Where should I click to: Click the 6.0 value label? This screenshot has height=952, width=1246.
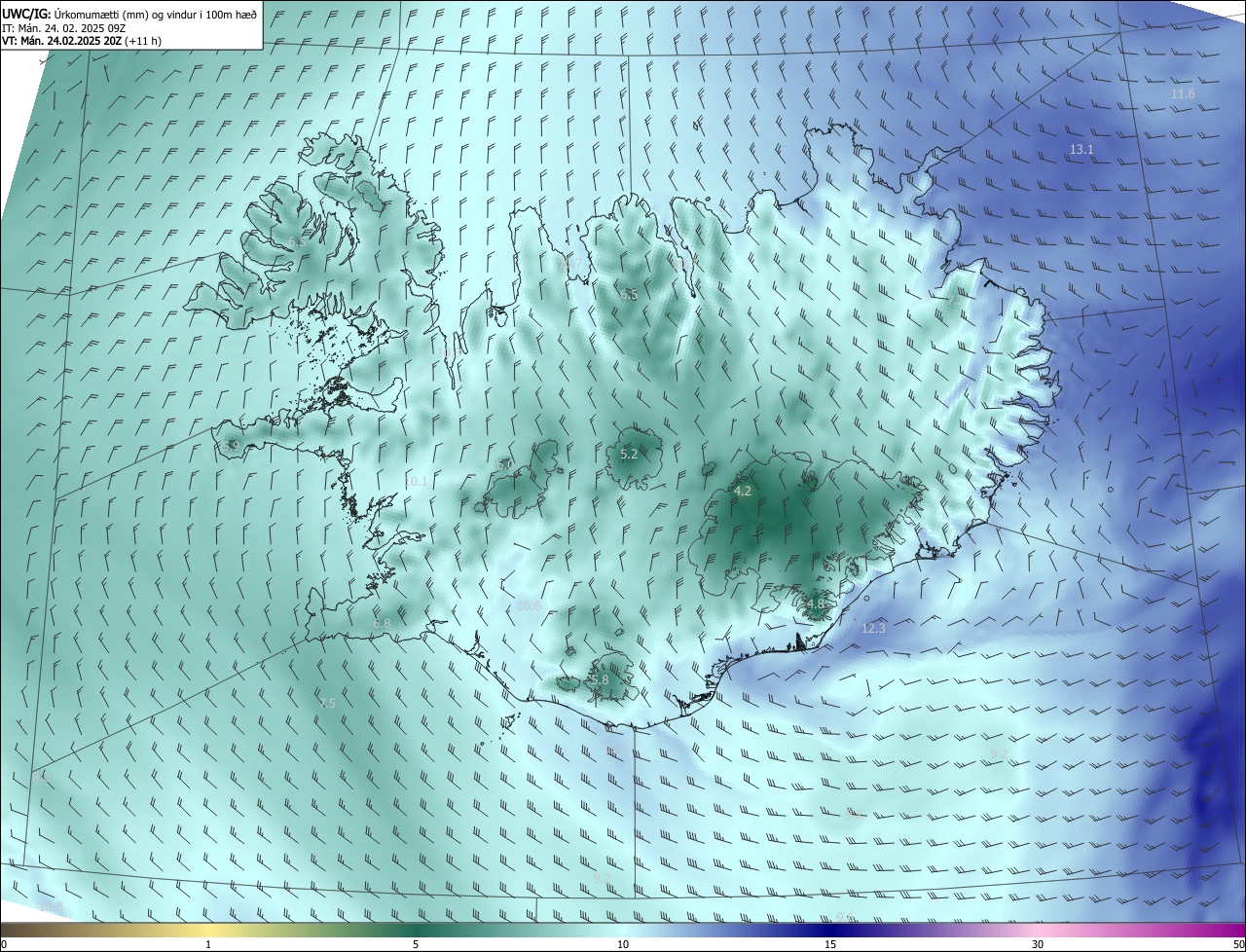click(505, 465)
